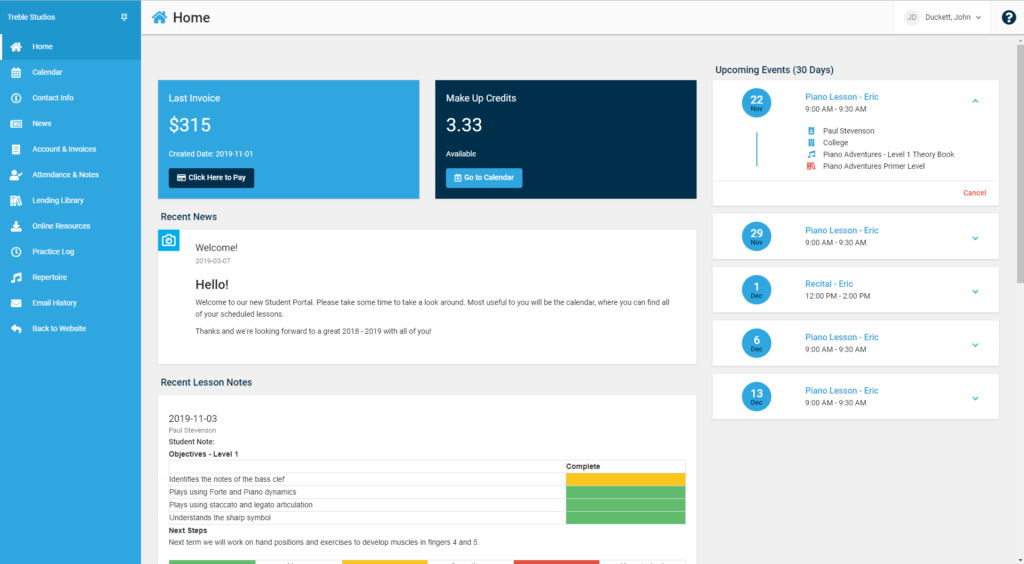Click green status cell for sharp symbol objective
The height and width of the screenshot is (564, 1024).
625,518
